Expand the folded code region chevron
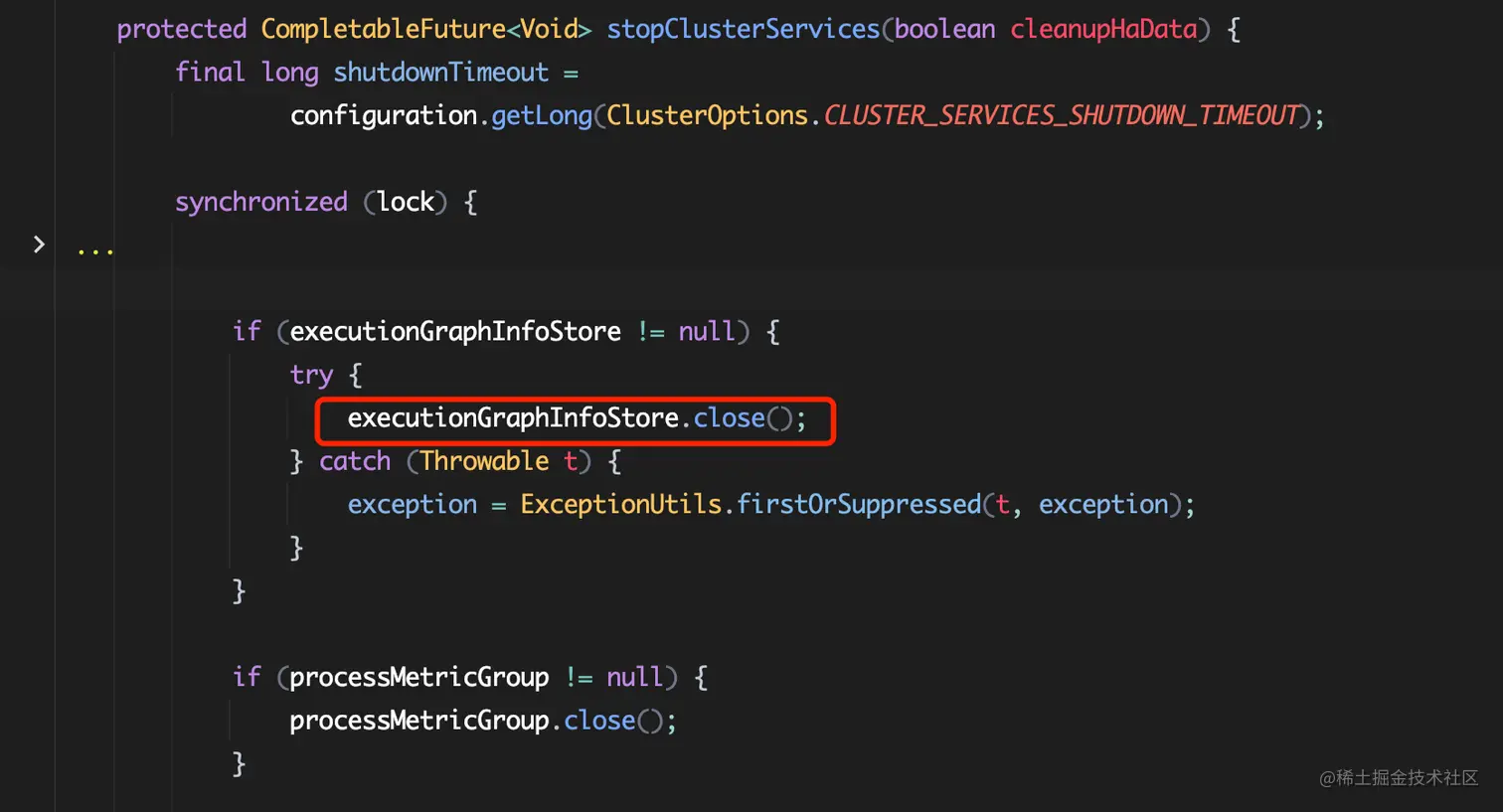The height and width of the screenshot is (812, 1503). tap(39, 244)
